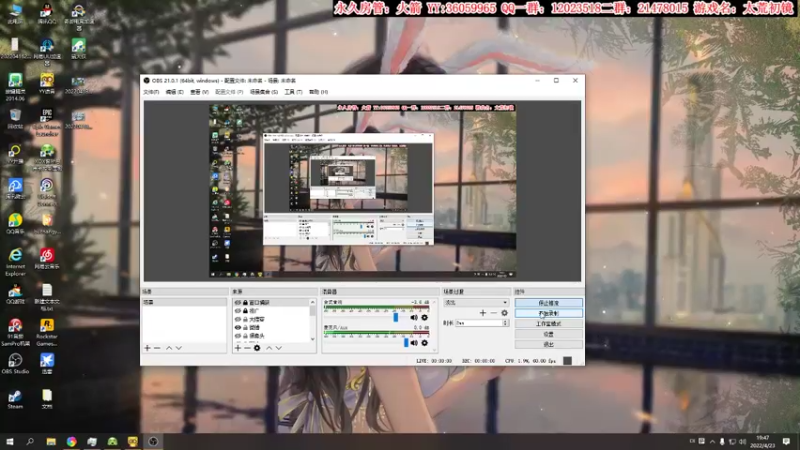Open NetEase Cloud Music desktop icon
Viewport: 800px width, 450px height.
[47, 258]
